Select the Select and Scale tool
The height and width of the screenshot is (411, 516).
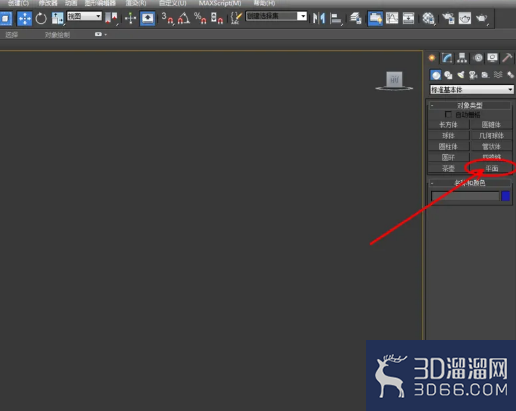57,18
